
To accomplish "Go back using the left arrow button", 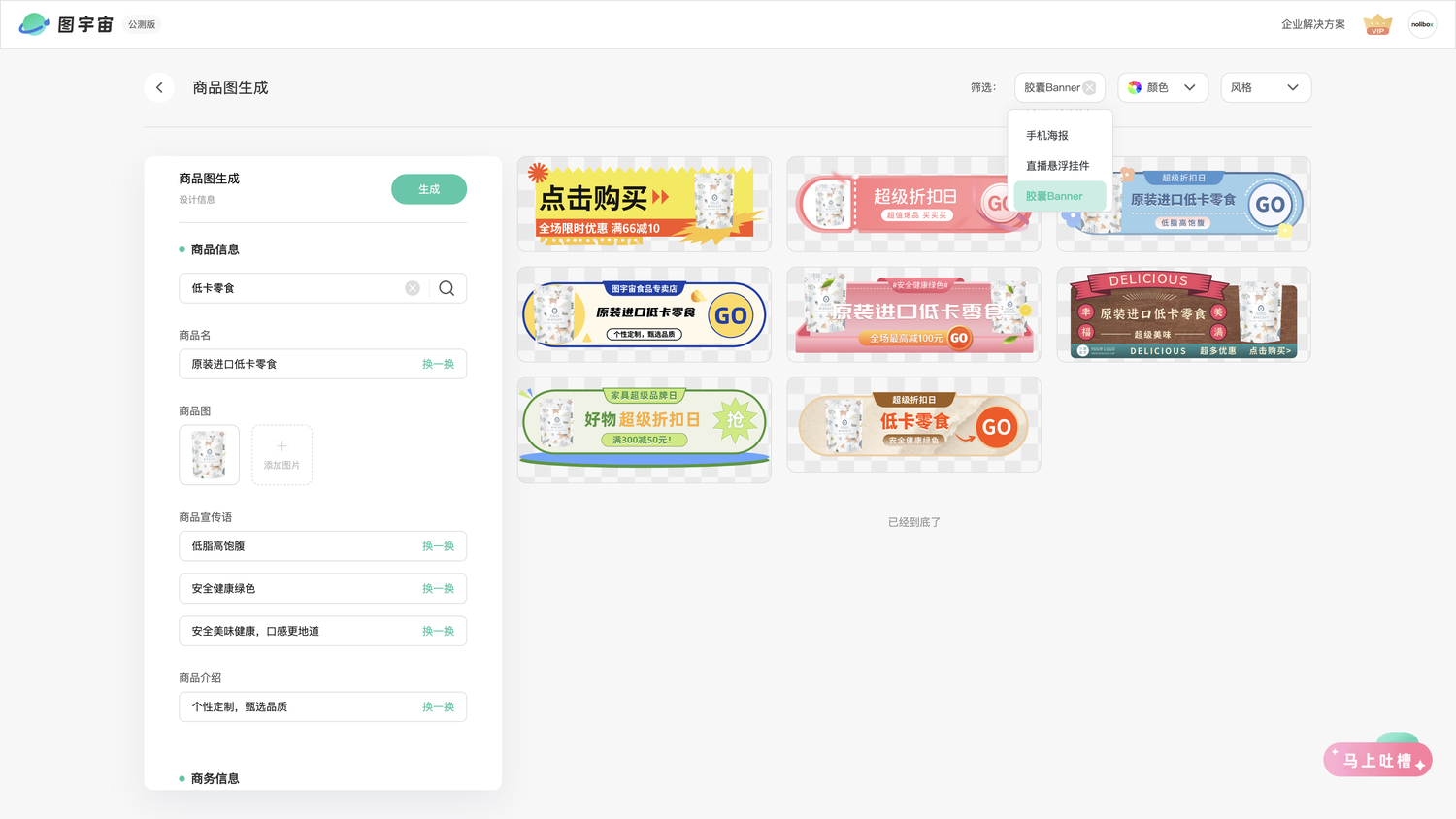I will coord(159,87).
